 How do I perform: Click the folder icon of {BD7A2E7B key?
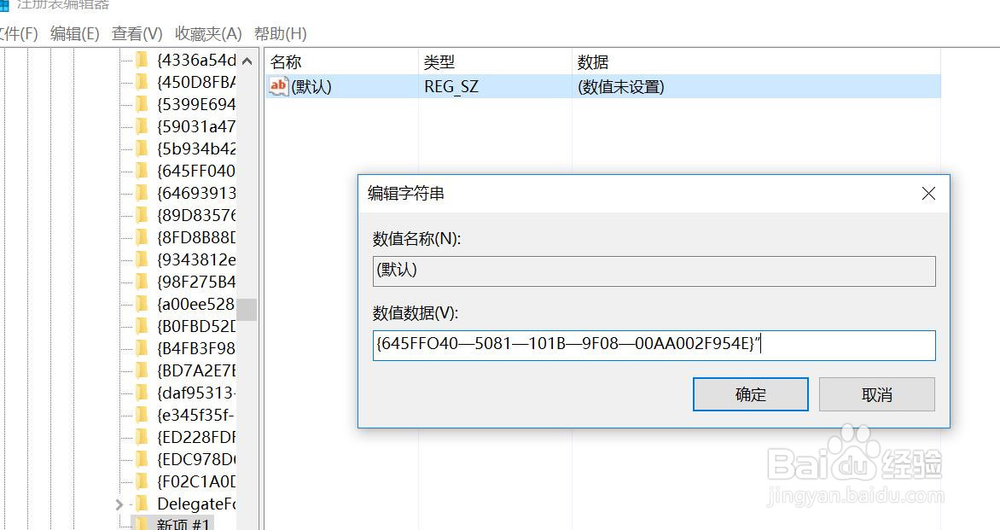click(x=142, y=371)
